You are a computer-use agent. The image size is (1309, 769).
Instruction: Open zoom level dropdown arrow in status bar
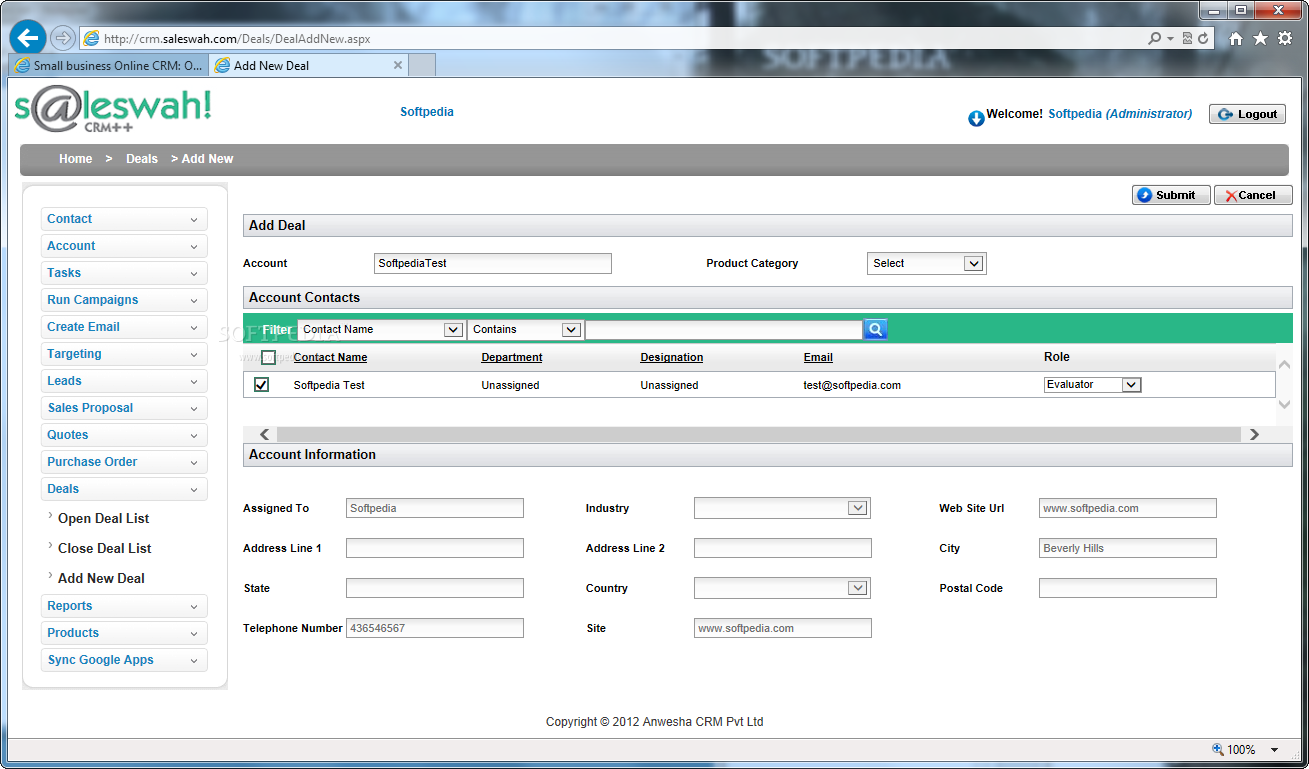[1275, 750]
